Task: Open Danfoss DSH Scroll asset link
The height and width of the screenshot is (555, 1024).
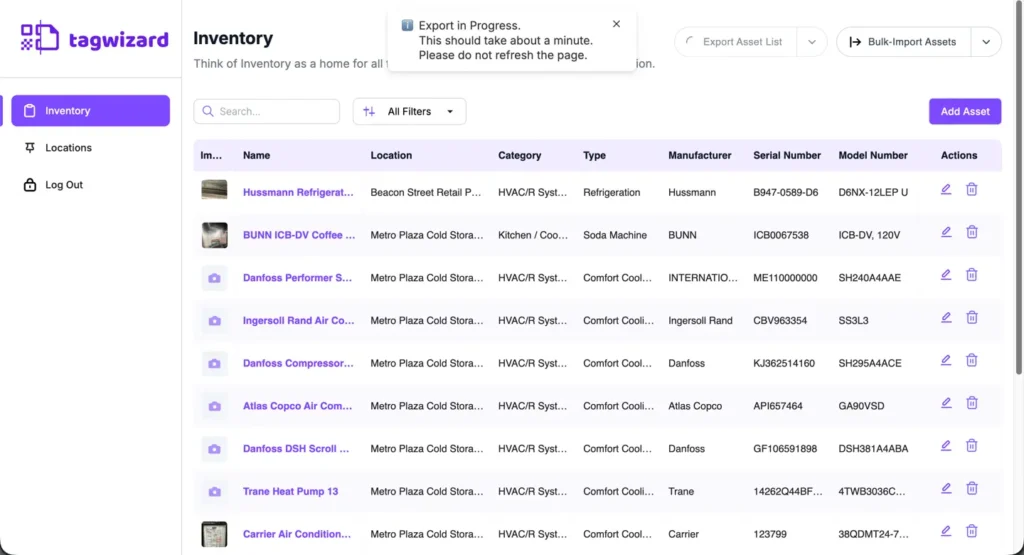Action: click(x=296, y=449)
